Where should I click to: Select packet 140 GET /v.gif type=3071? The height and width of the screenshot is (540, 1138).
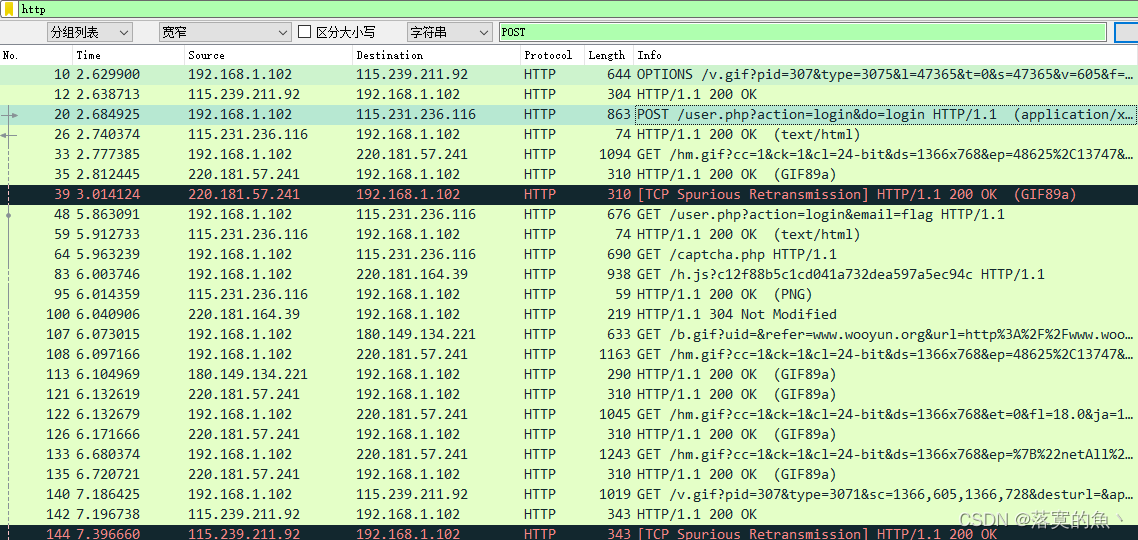pos(569,494)
